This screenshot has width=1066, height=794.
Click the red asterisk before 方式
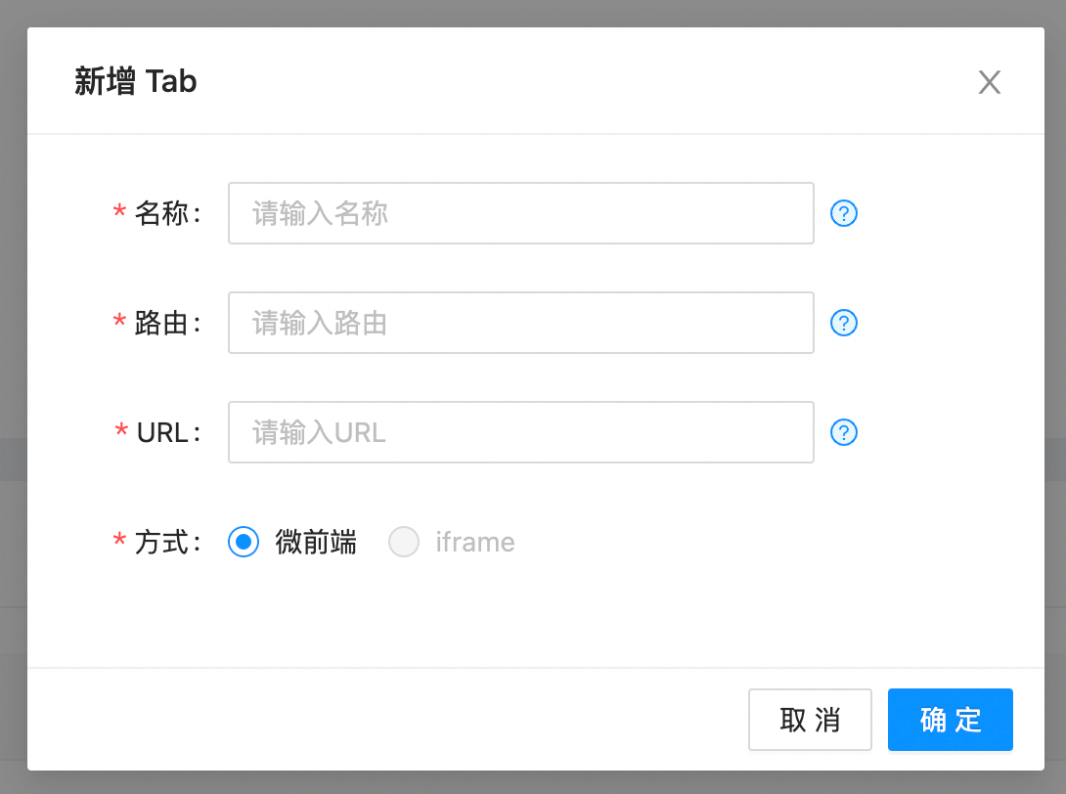[x=119, y=542]
